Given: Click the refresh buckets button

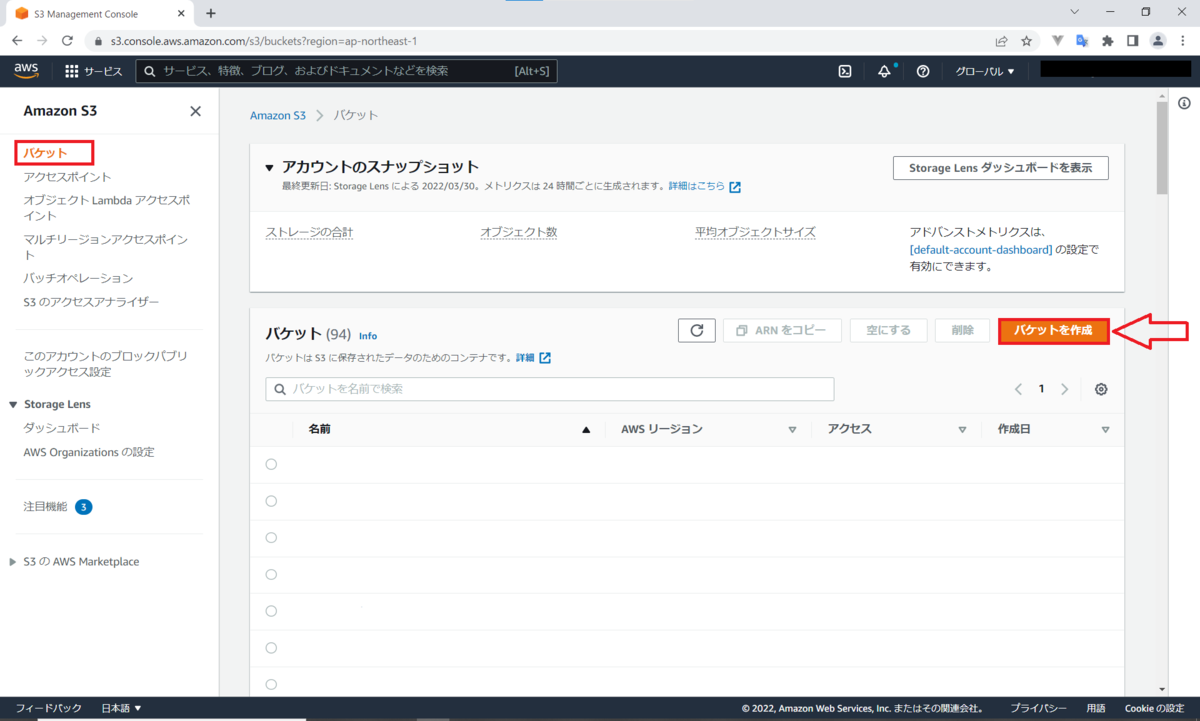Looking at the screenshot, I should pyautogui.click(x=697, y=331).
